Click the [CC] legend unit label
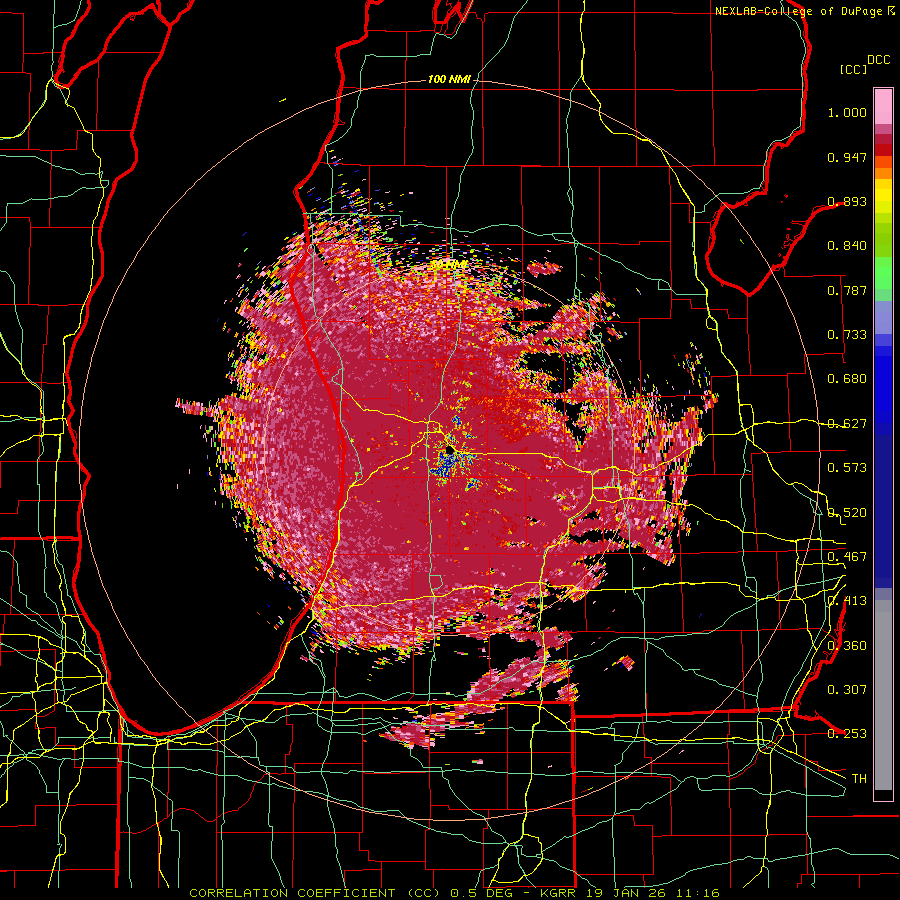 click(854, 69)
